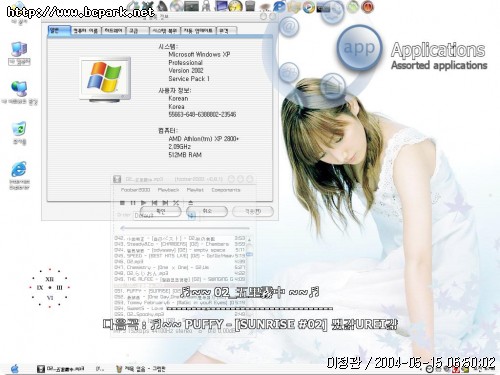This screenshot has width=500, height=375.
Task: Open the Foobar2000 menu
Action: click(135, 190)
